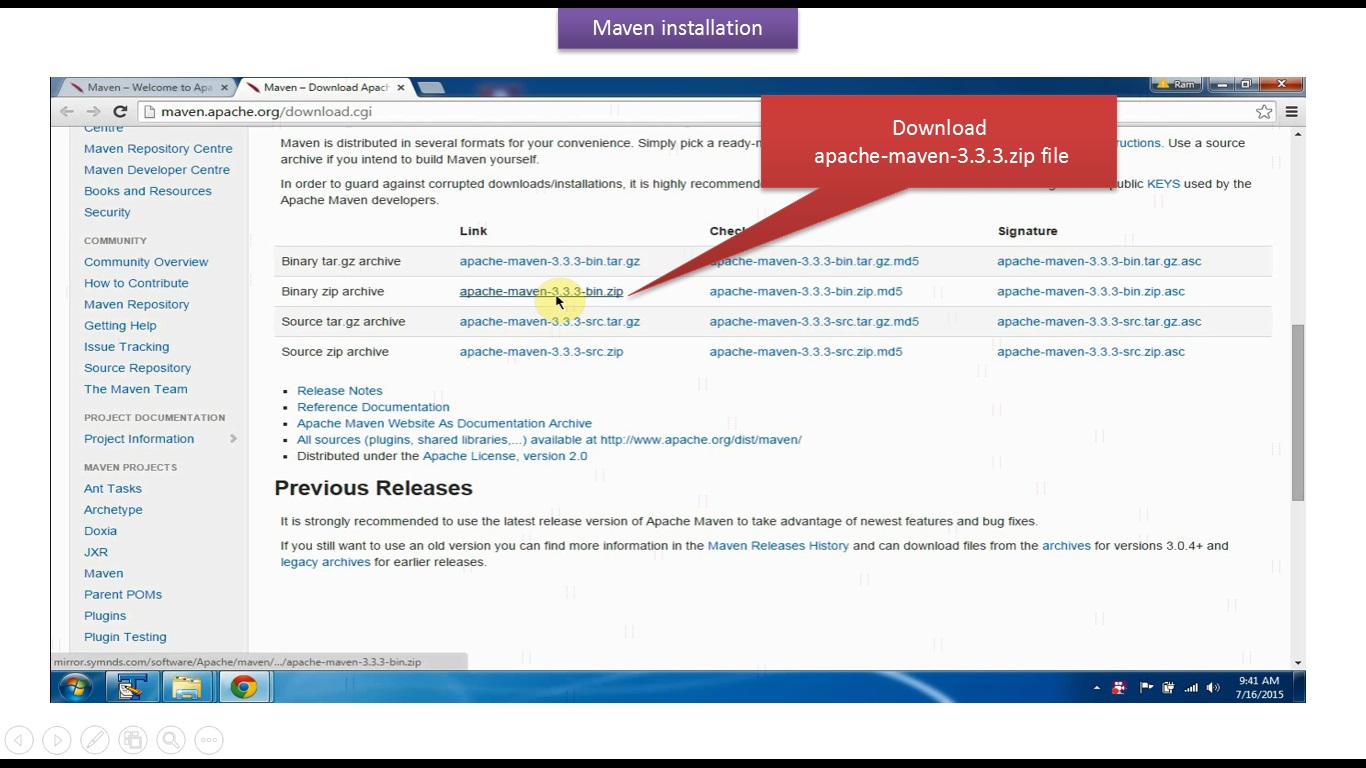
Task: Open the text editor taskbar icon with T
Action: tap(132, 687)
